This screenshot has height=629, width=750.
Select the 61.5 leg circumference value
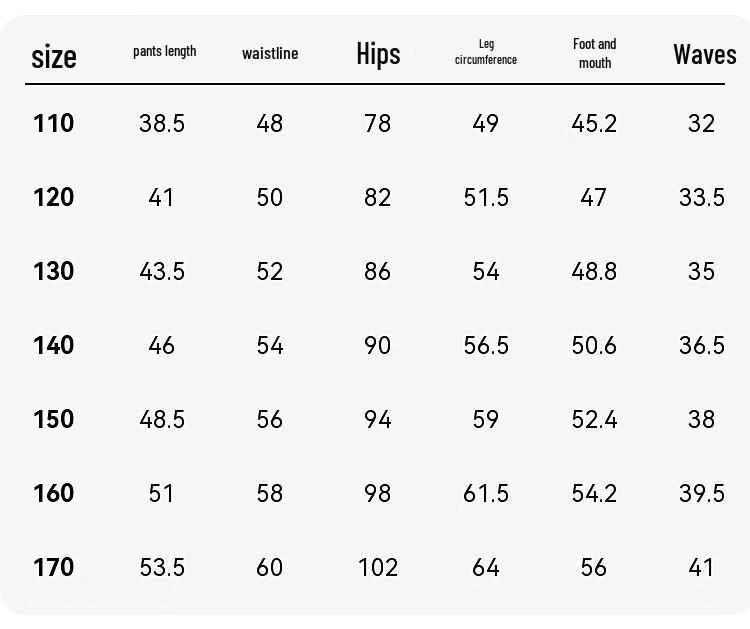click(486, 493)
